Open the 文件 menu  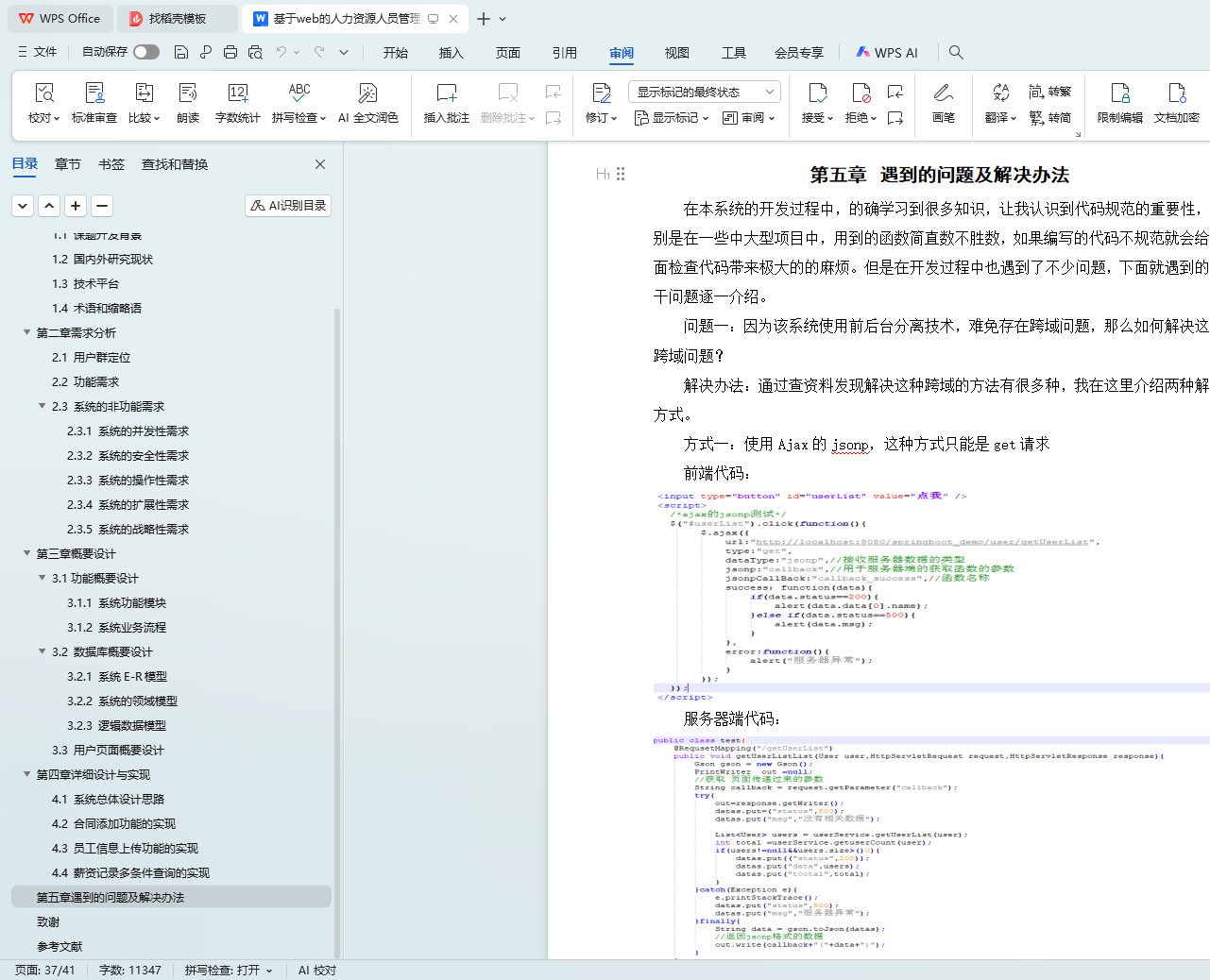(38, 52)
